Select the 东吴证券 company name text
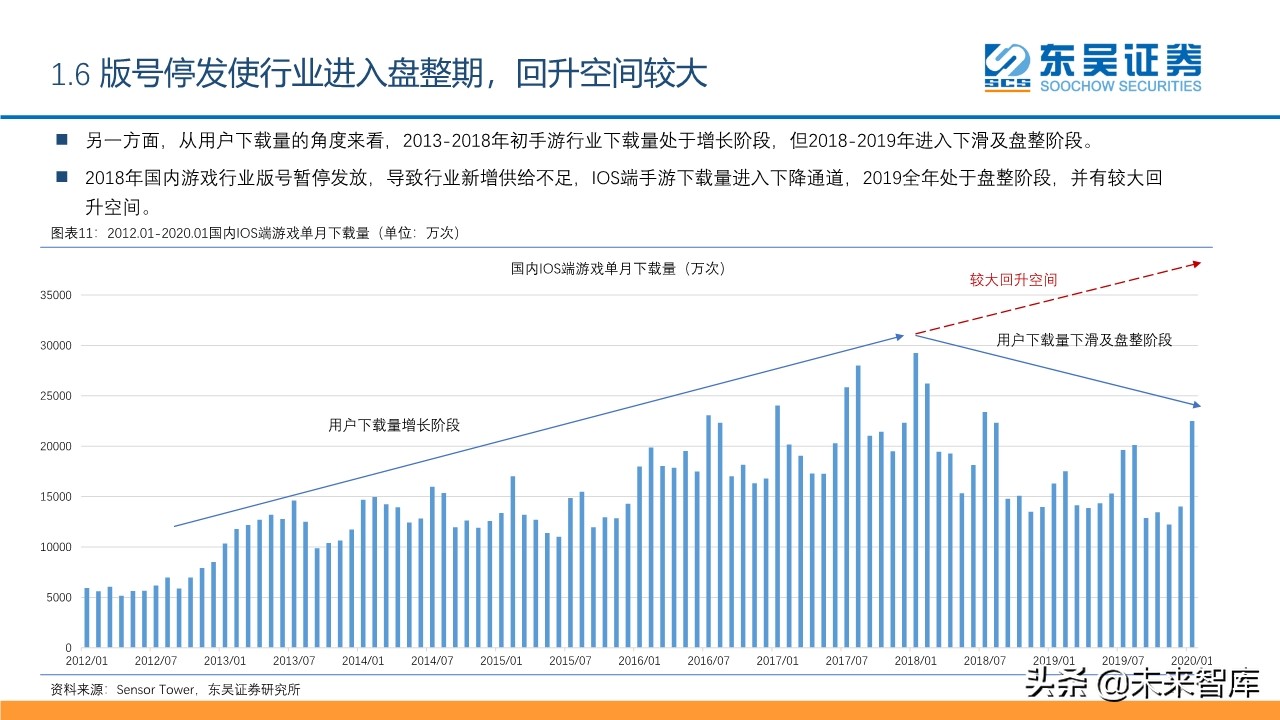 coord(1120,60)
